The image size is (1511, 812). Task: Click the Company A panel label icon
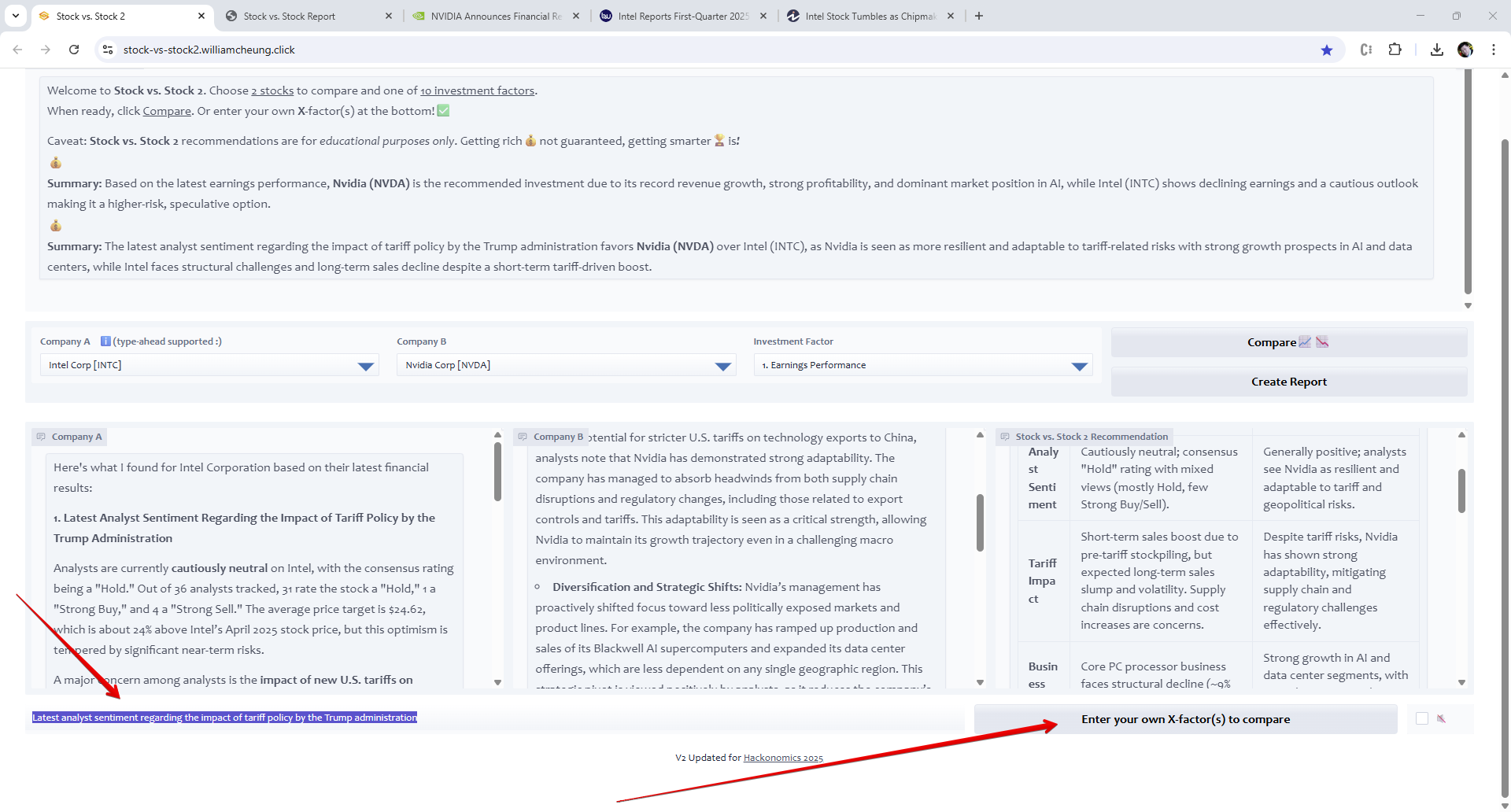41,437
